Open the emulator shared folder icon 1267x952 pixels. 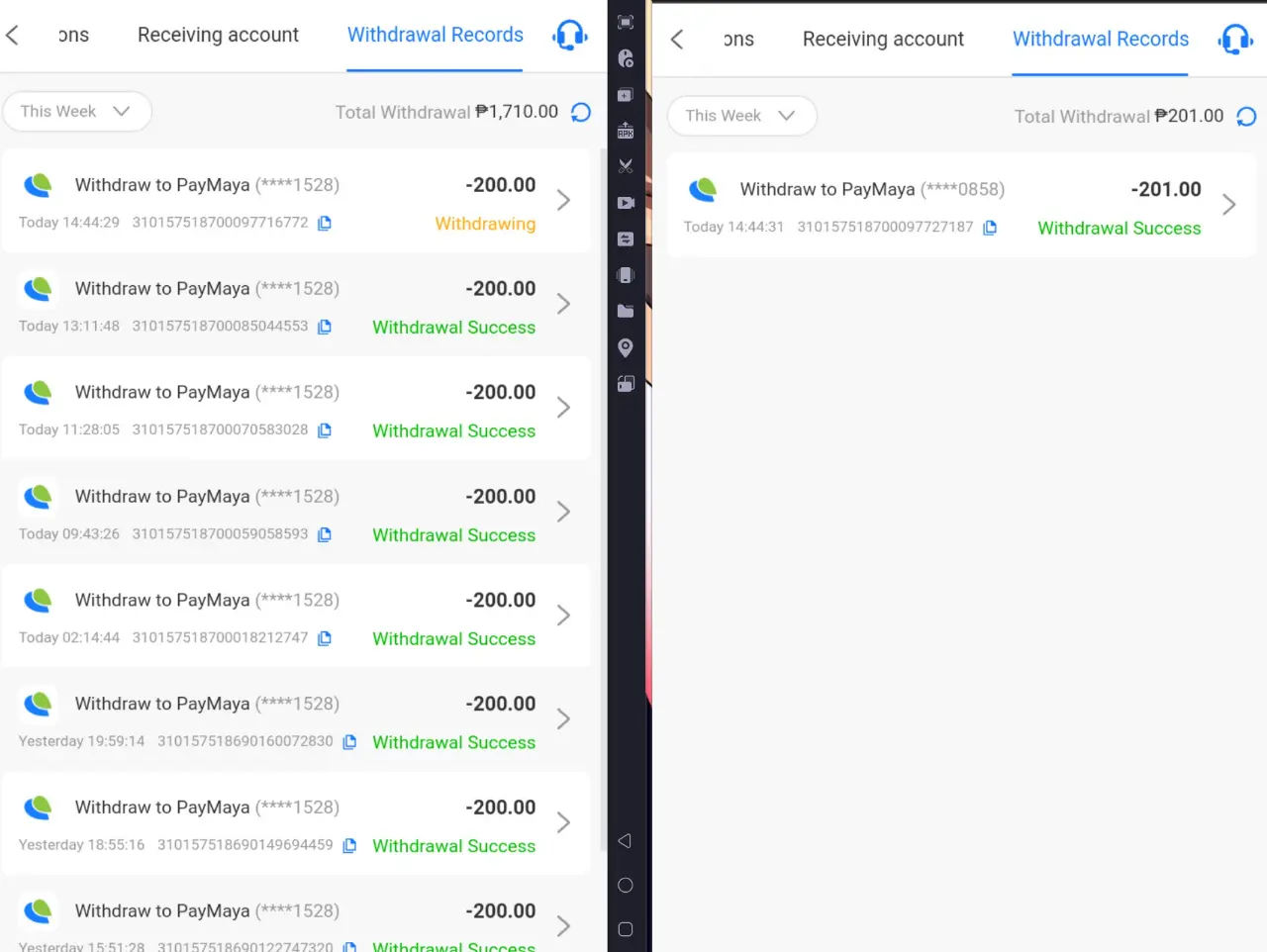pos(626,312)
